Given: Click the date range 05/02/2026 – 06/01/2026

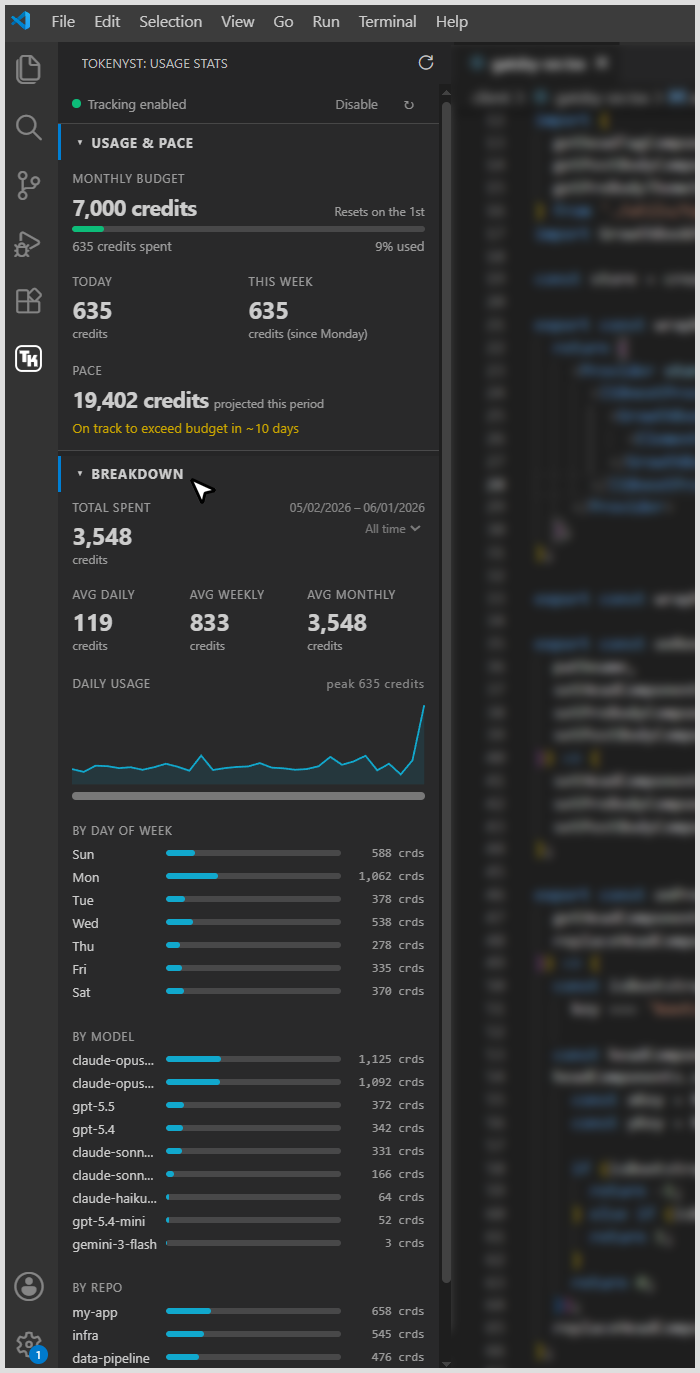Looking at the screenshot, I should pos(357,508).
